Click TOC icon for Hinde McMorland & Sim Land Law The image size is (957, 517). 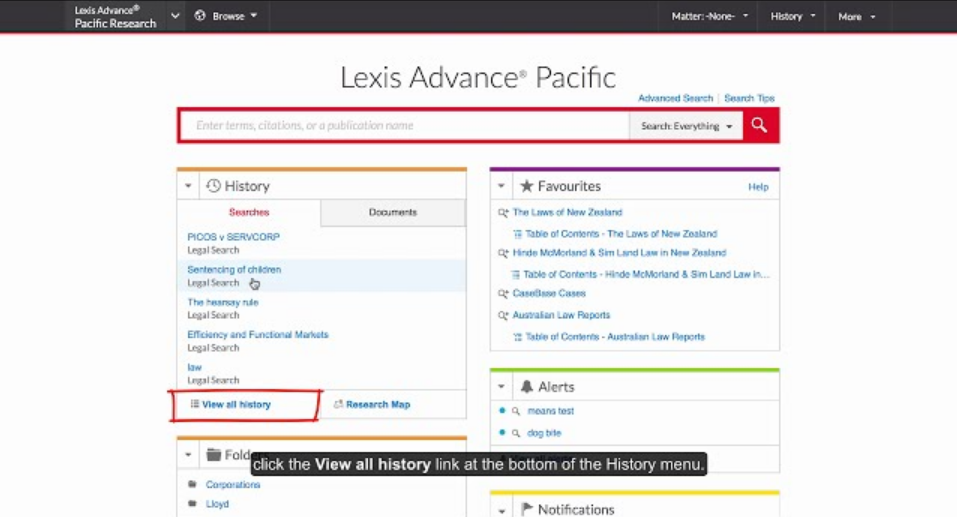[516, 275]
